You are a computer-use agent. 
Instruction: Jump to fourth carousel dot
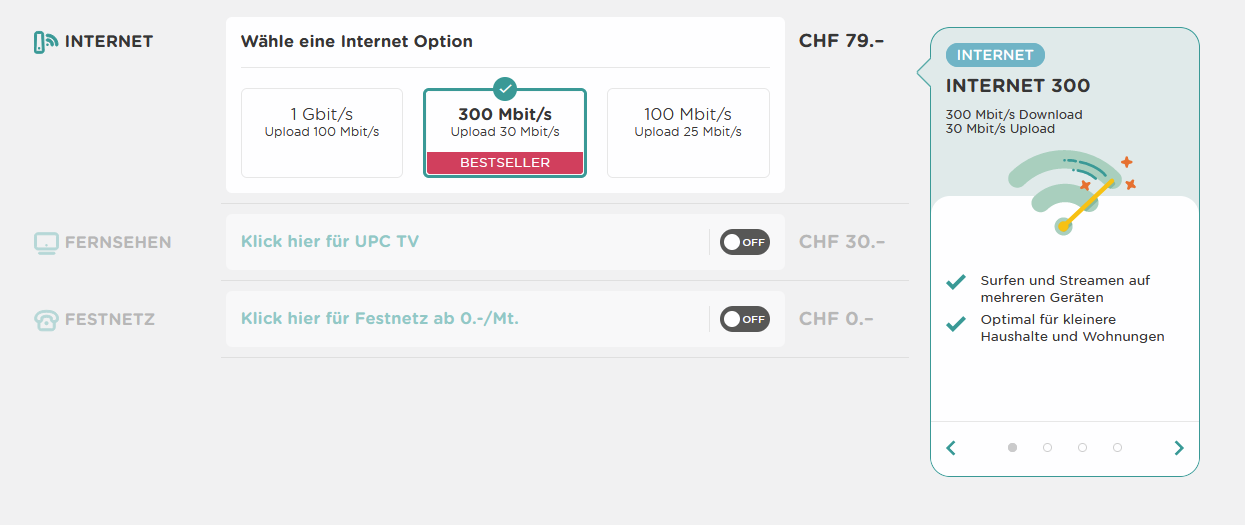tap(1117, 448)
